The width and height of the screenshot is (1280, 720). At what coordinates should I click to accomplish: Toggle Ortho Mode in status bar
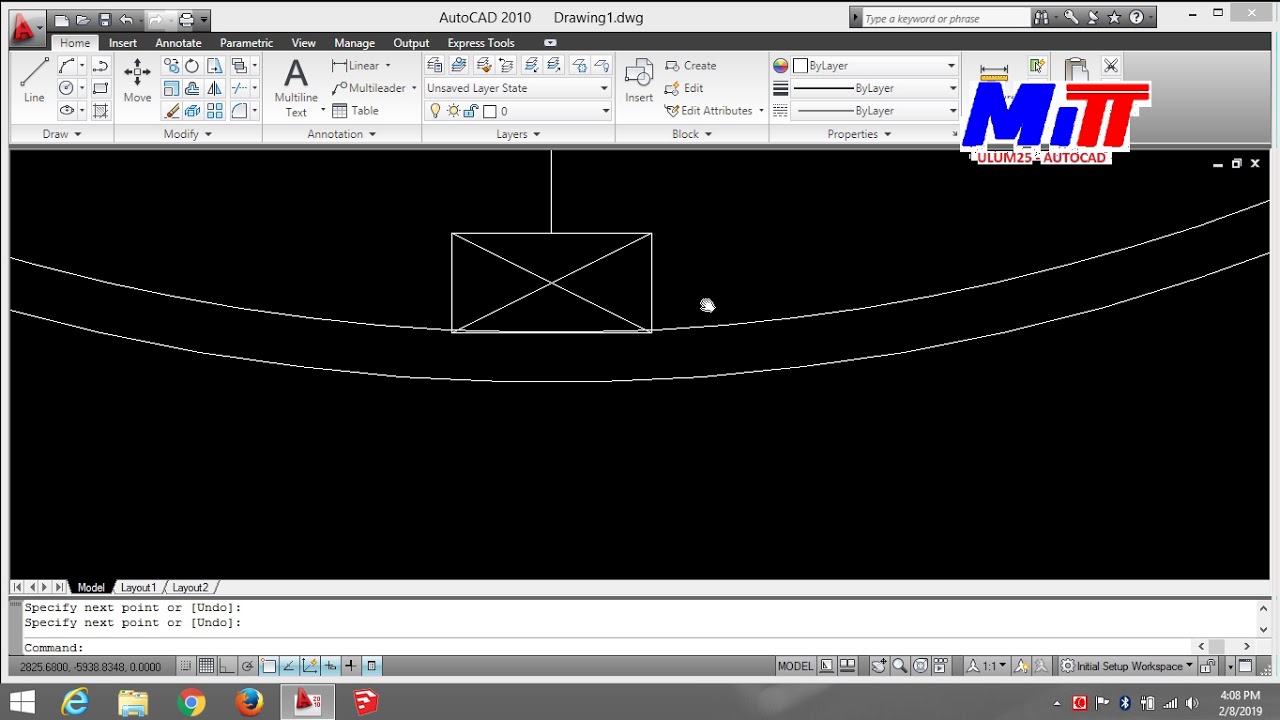[x=227, y=666]
